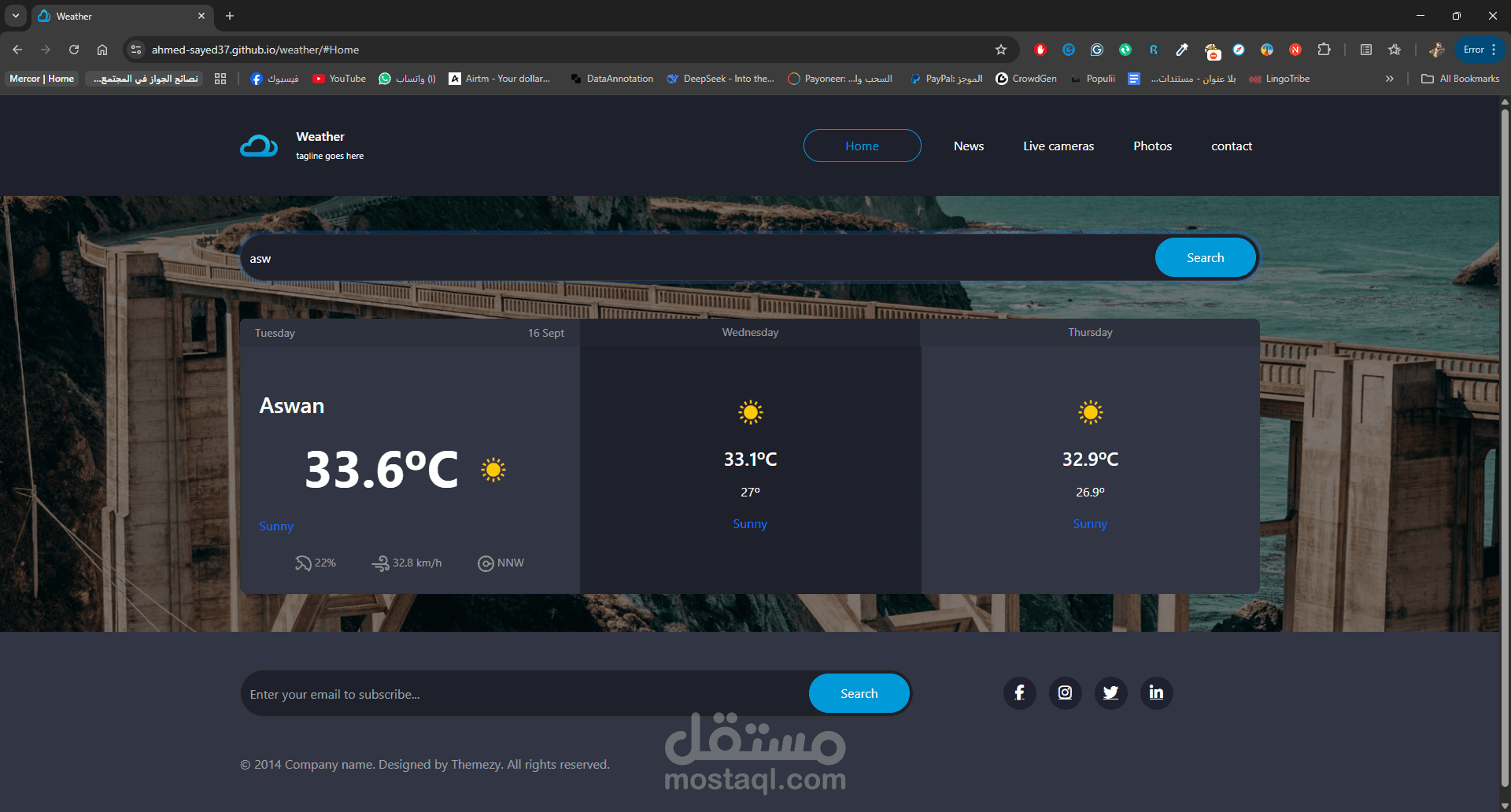
Task: Click the Thursday forecast sun icon
Action: click(x=1091, y=412)
